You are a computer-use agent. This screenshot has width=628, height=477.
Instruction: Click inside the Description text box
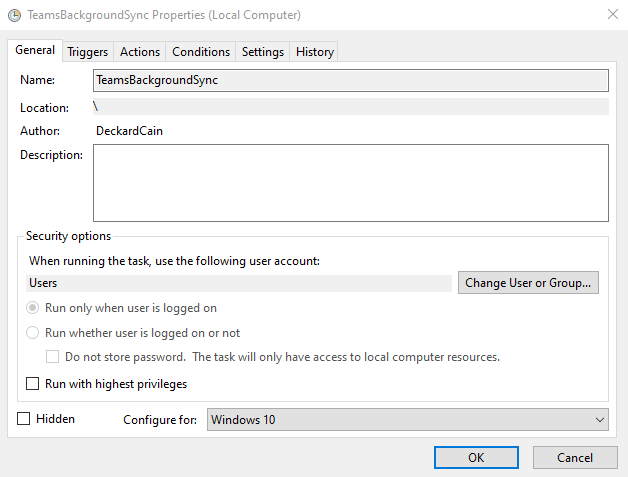[350, 182]
